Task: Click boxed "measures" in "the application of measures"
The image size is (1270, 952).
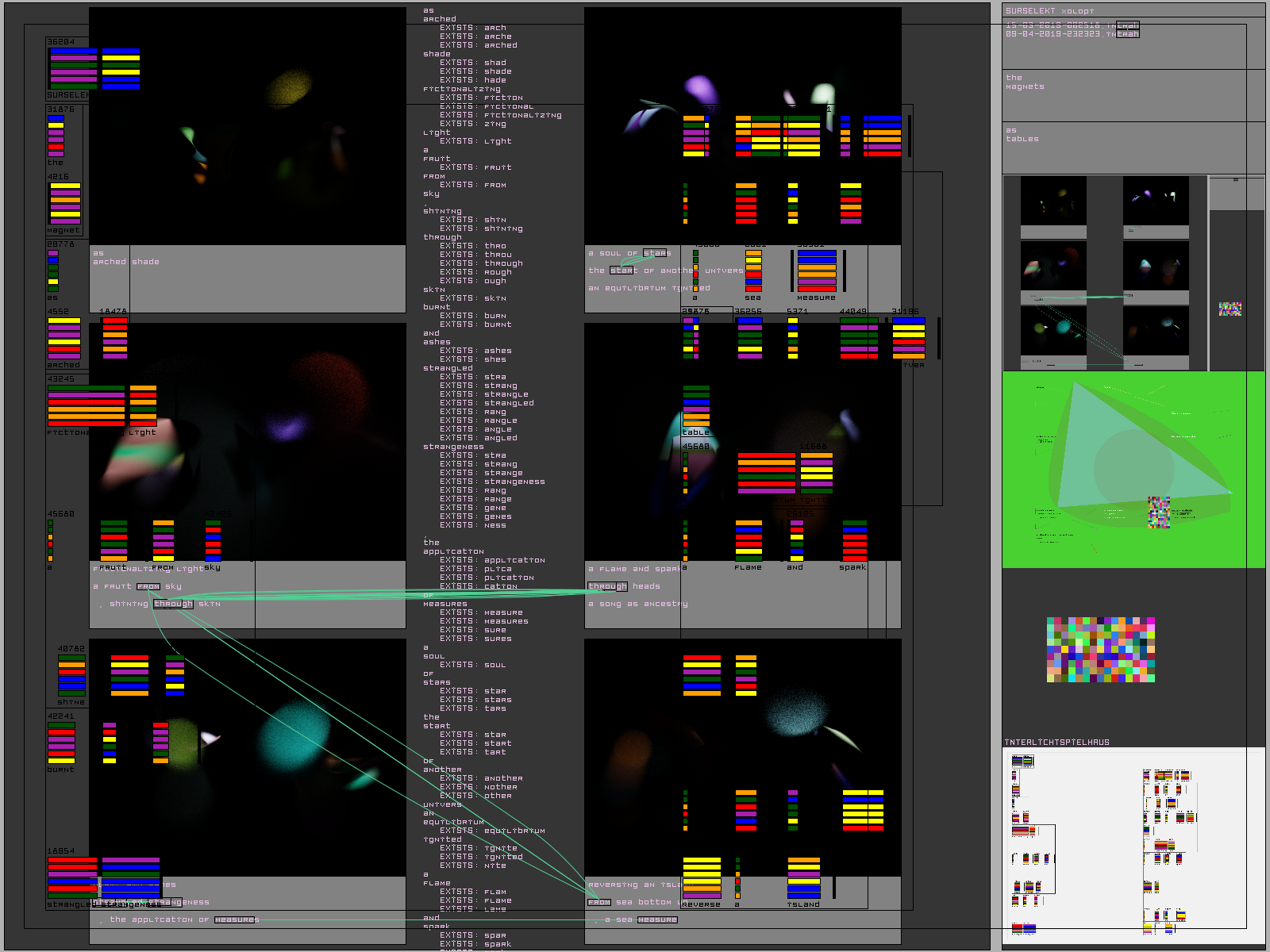Action: tap(236, 919)
